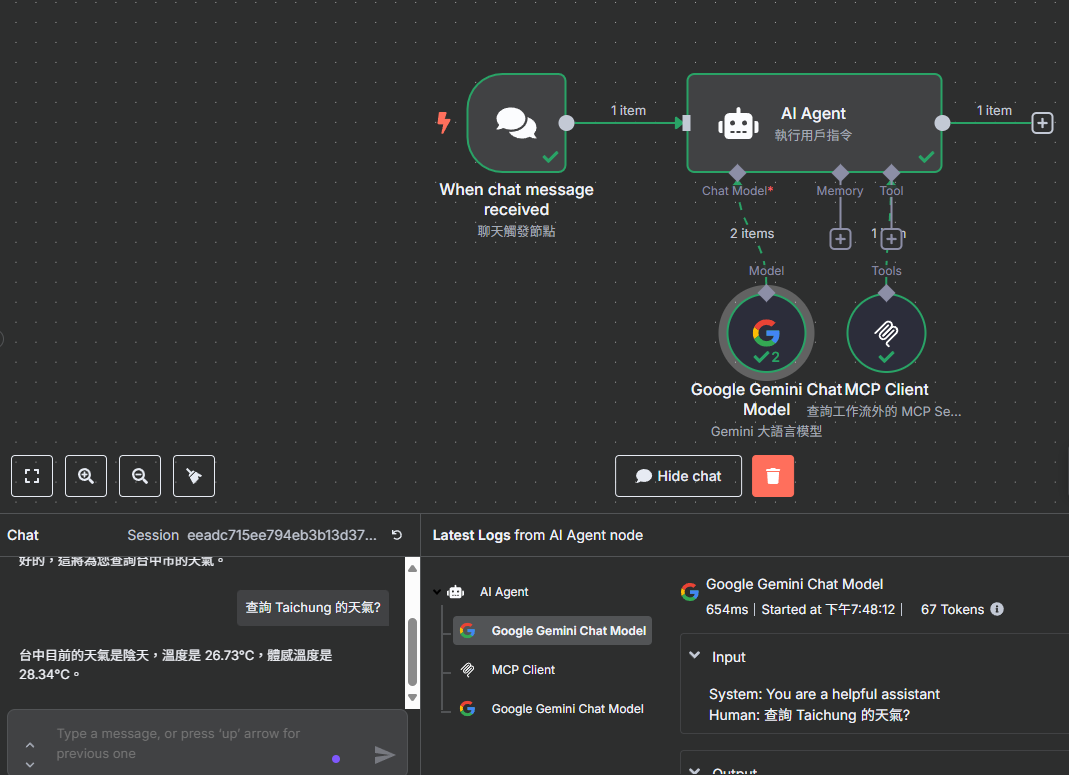This screenshot has height=775, width=1069.
Task: Add a Memory sub-node with plus
Action: (840, 239)
